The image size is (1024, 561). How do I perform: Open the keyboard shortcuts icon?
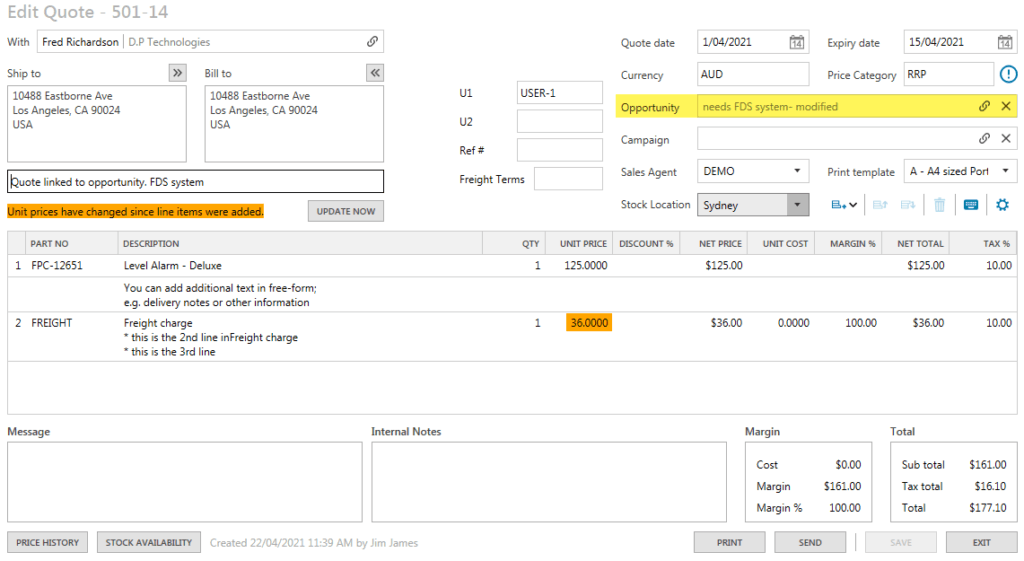(971, 205)
